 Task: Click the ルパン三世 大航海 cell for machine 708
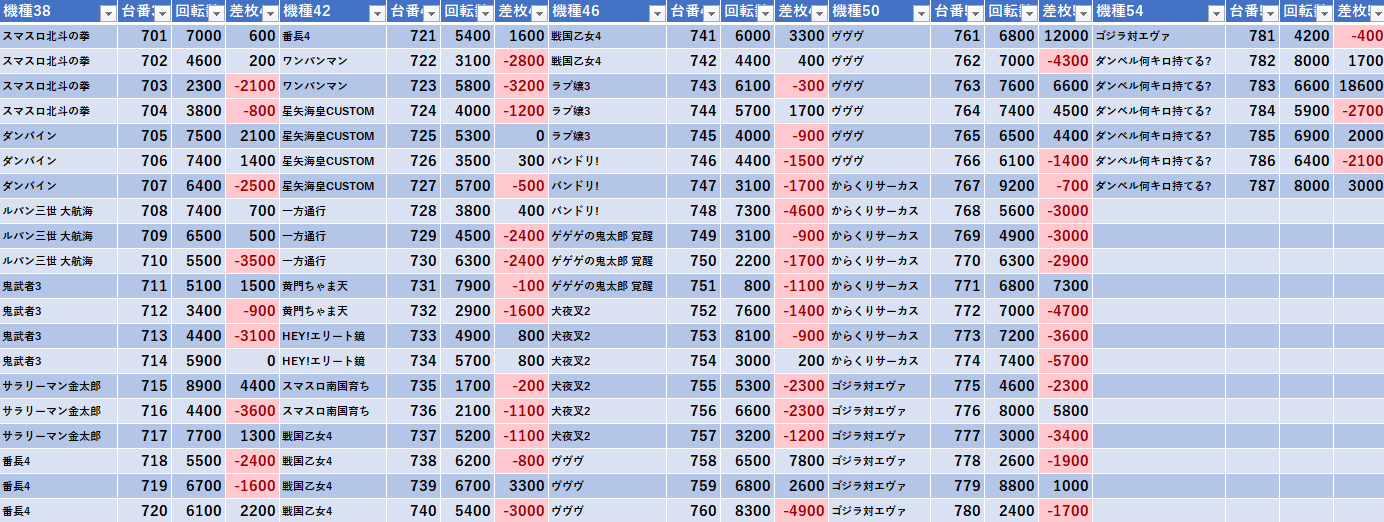(59, 211)
